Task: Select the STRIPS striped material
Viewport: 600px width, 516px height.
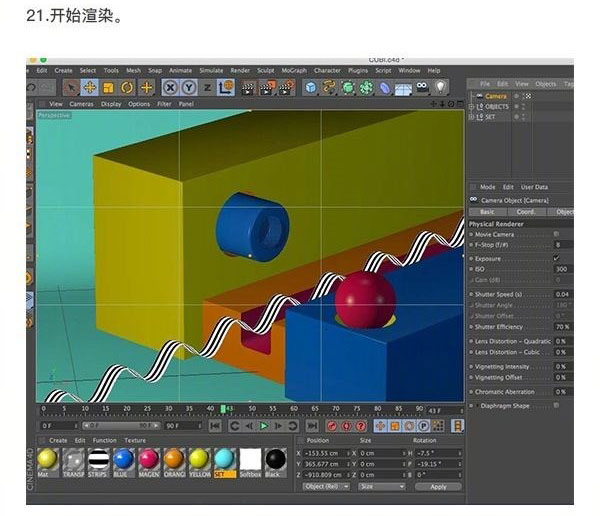Action: [x=98, y=463]
